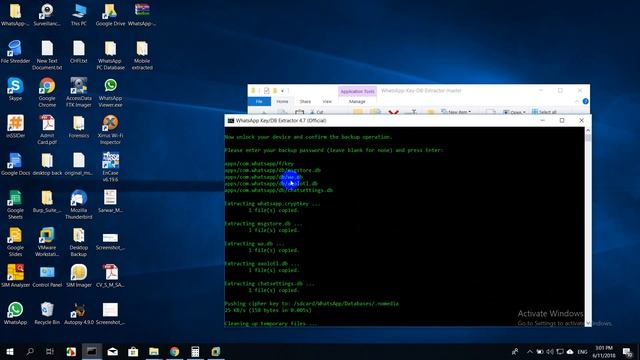This screenshot has width=640, height=360.
Task: Open the WhatsApp- WinRAR archive icon
Action: 142,14
